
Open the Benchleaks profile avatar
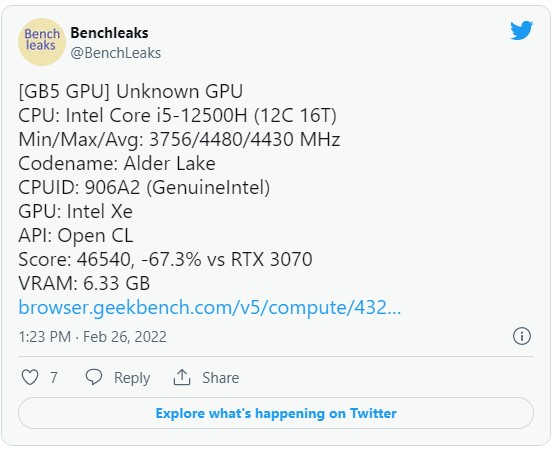[42, 42]
